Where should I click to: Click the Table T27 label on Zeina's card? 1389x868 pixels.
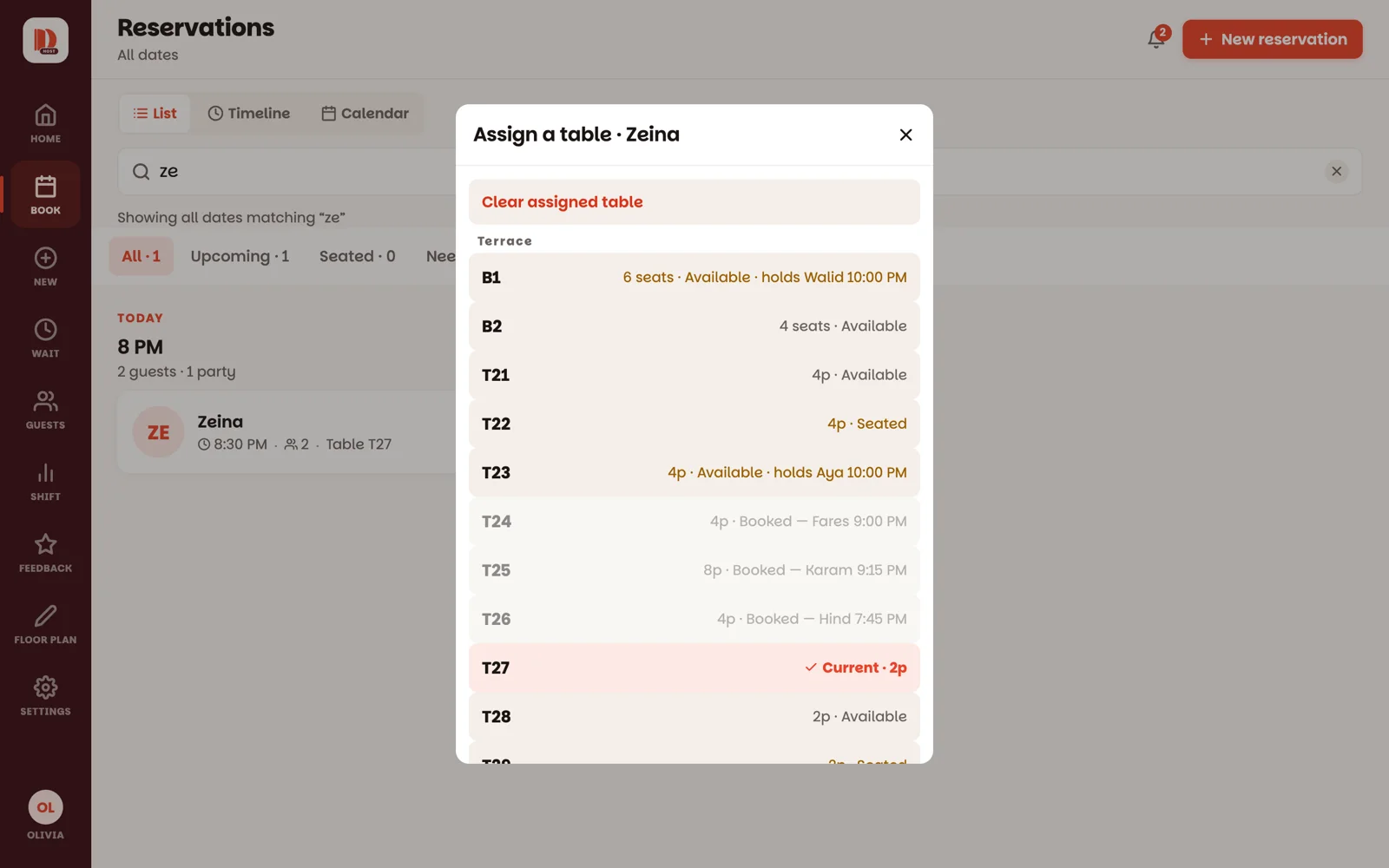pos(359,444)
